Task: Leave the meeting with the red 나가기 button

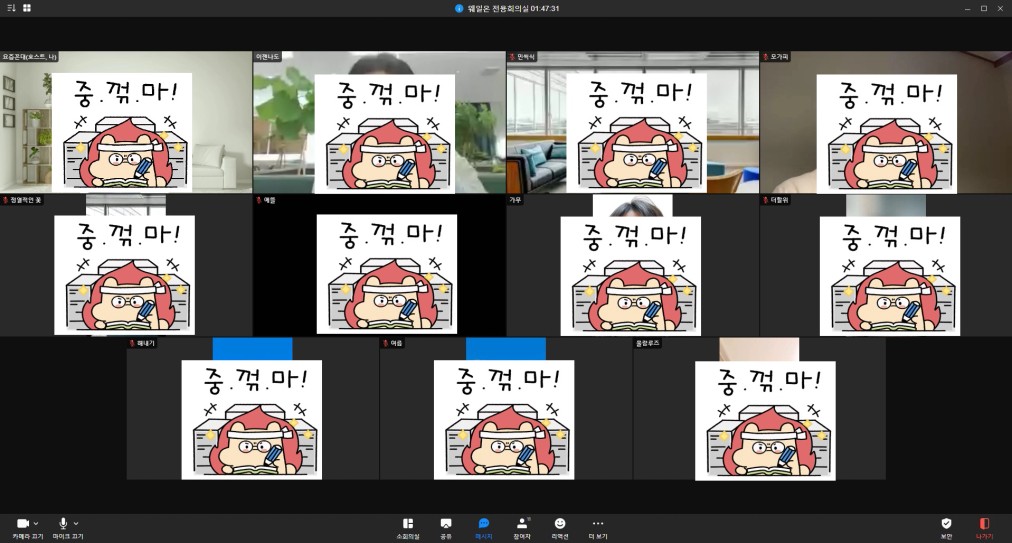Action: 984,528
